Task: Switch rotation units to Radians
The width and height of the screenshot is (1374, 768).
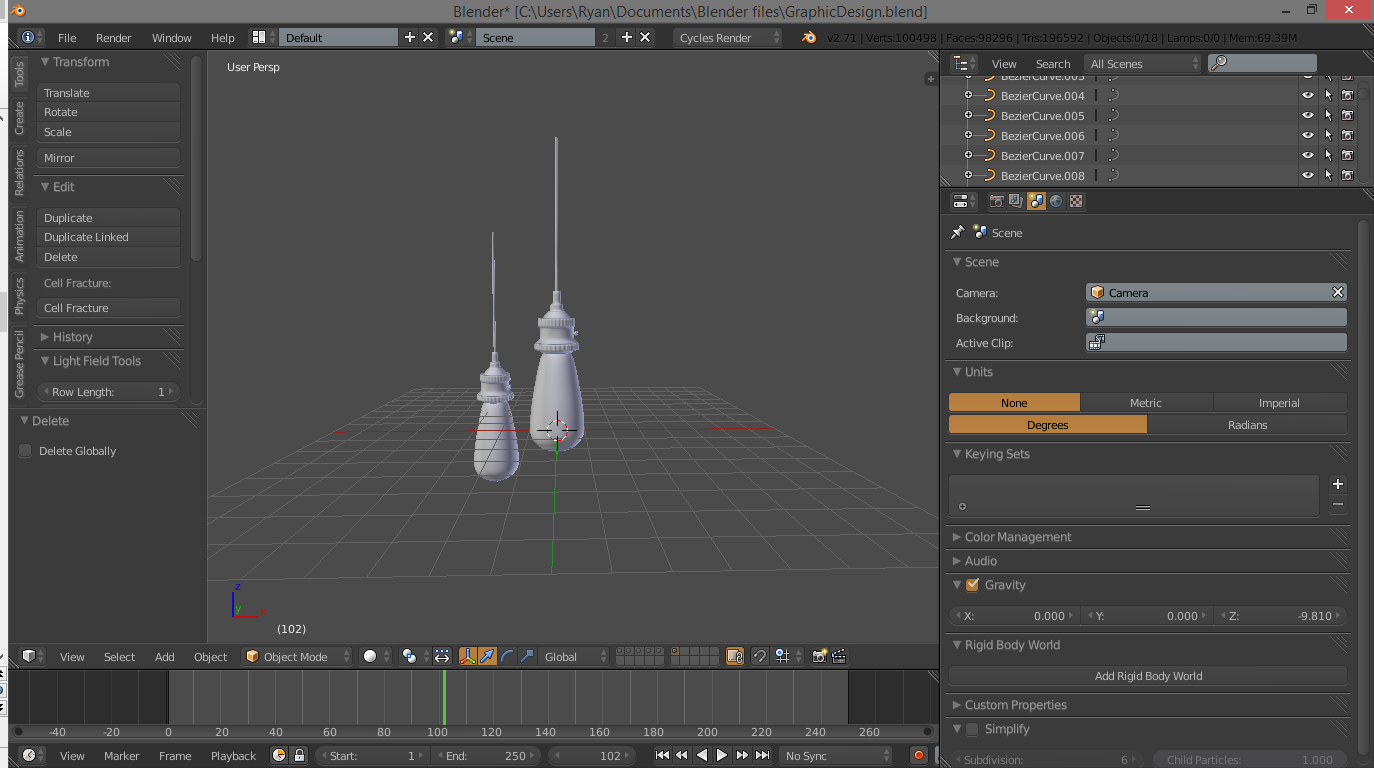Action: [x=1247, y=424]
